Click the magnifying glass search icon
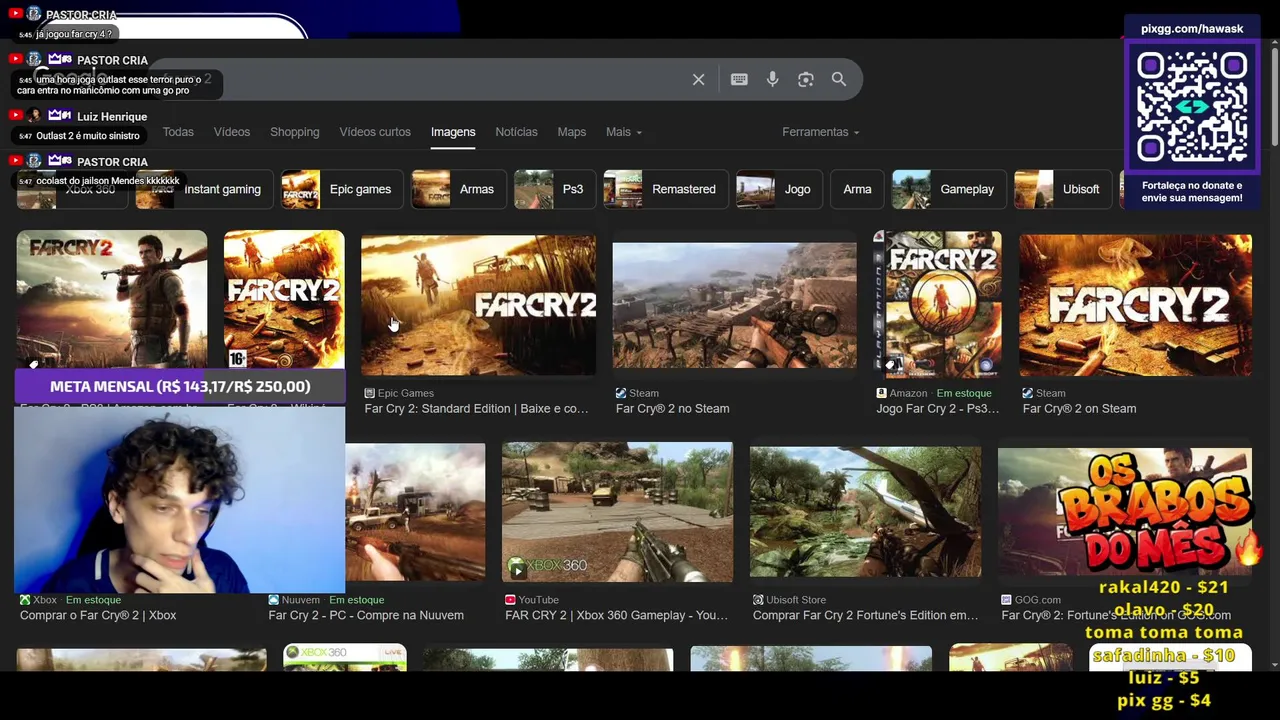 [839, 80]
